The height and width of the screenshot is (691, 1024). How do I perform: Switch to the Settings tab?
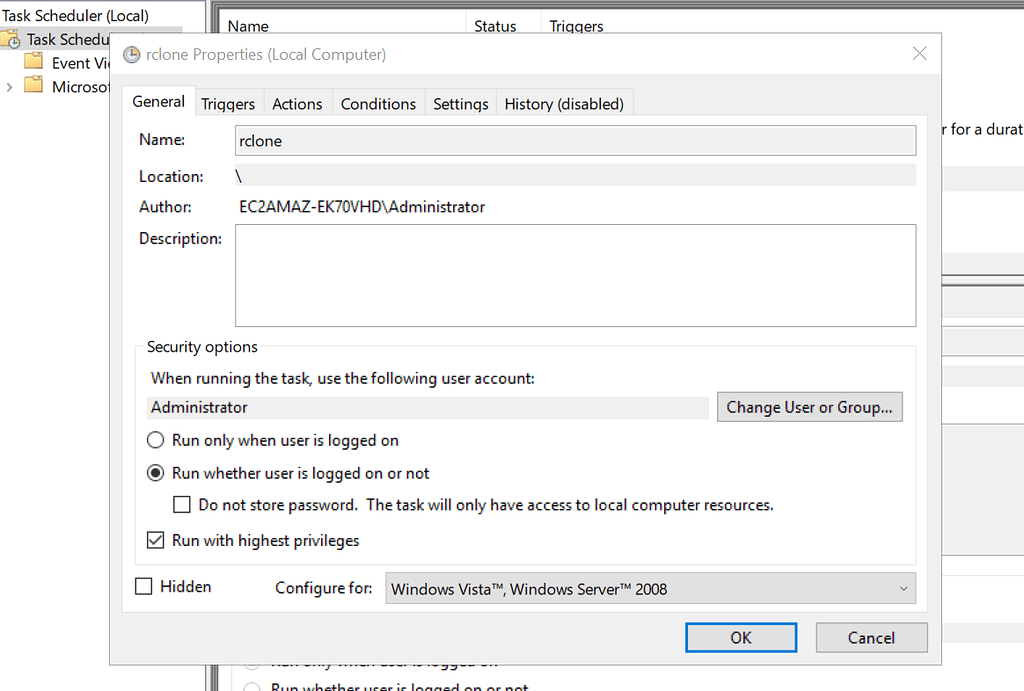460,103
